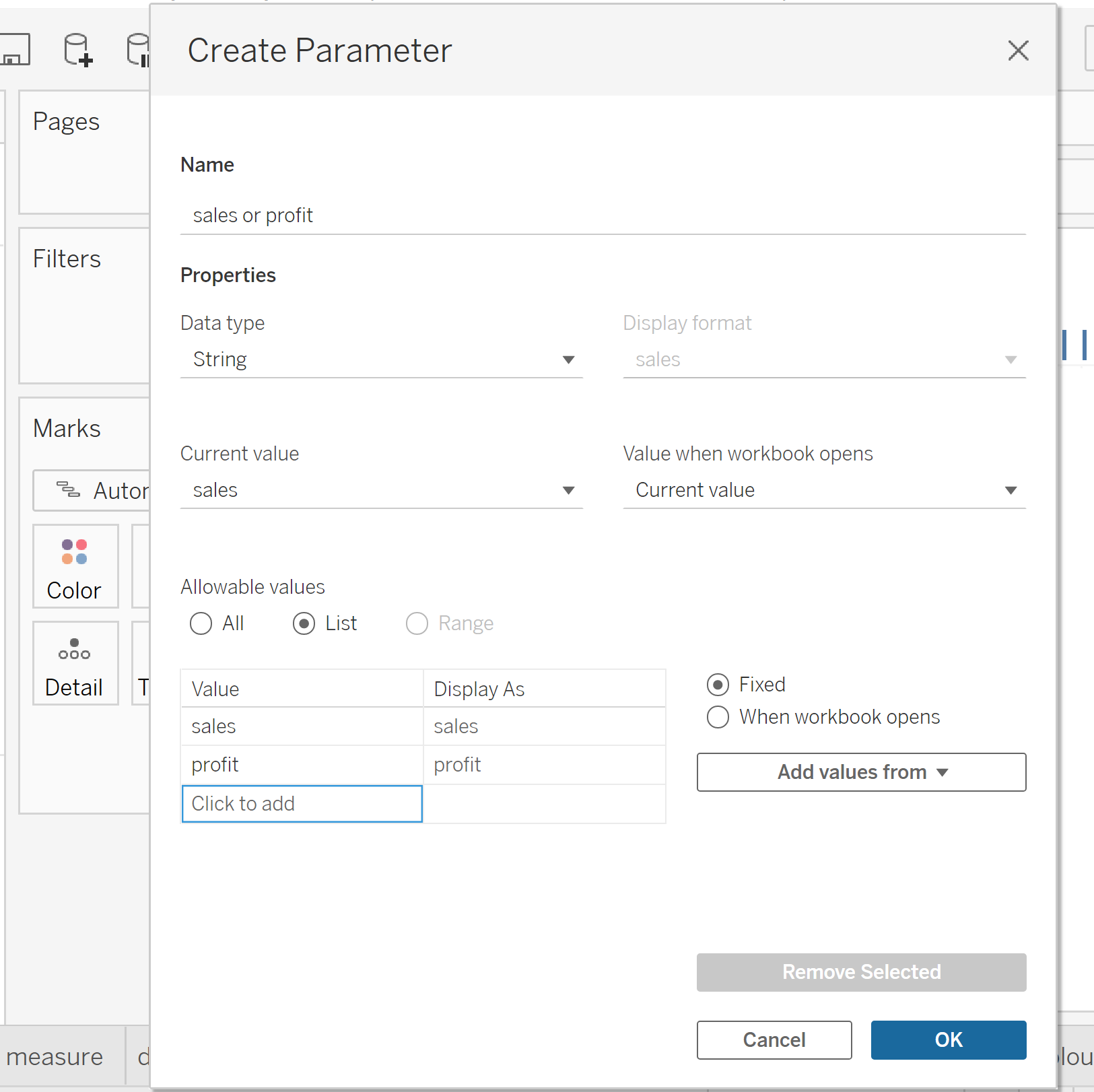
Task: Click the Pages shelf label
Action: point(66,122)
